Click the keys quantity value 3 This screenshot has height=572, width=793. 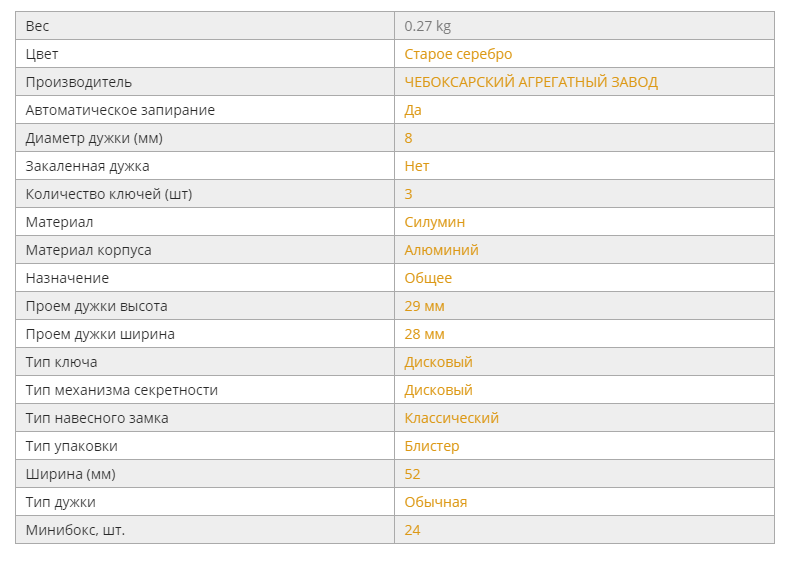(408, 194)
